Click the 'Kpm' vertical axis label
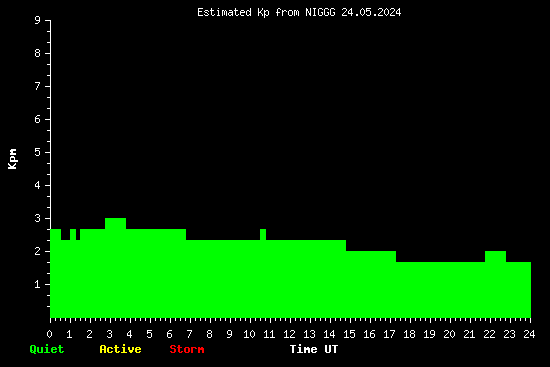550x367 pixels. (x=12, y=159)
